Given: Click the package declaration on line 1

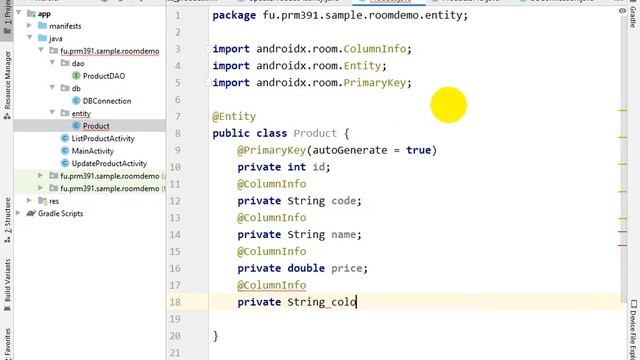Looking at the screenshot, I should (x=340, y=16).
